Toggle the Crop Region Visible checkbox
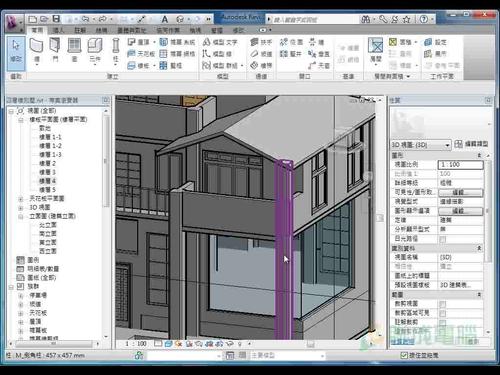 pos(443,313)
